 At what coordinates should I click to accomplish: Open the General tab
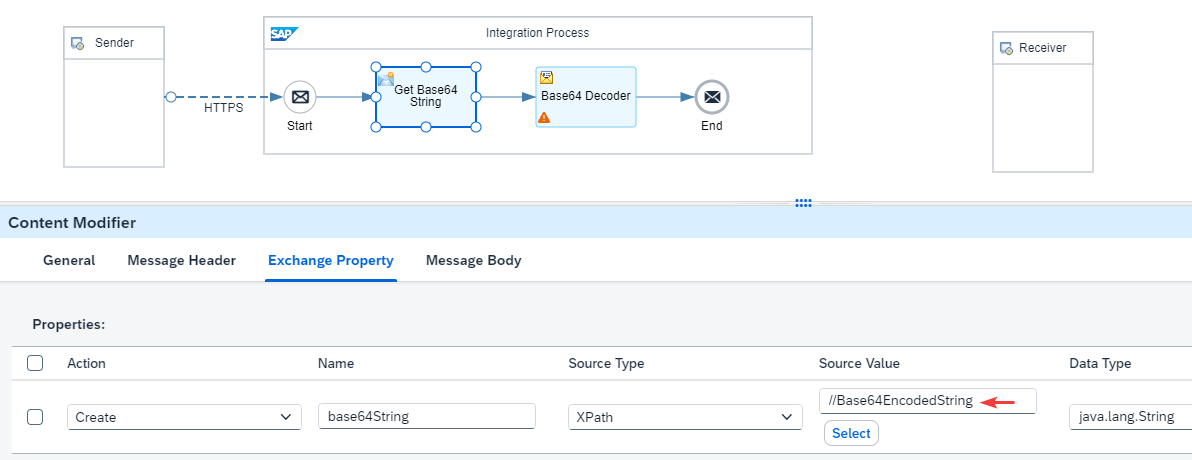(69, 261)
